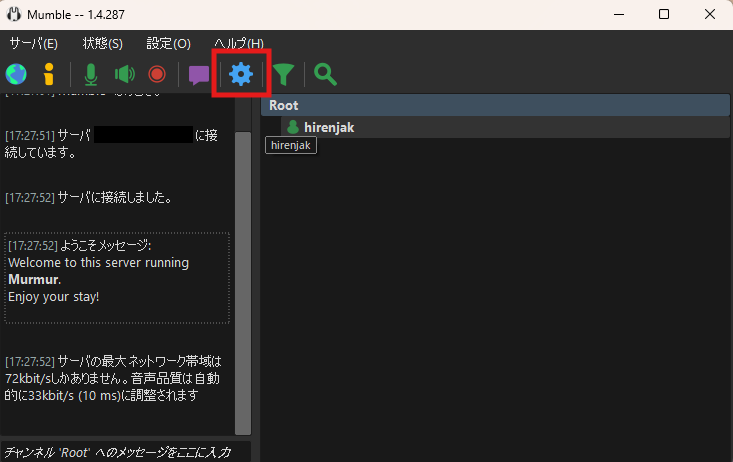733x462 pixels.
Task: Minimize the Mumble window
Action: pos(619,14)
